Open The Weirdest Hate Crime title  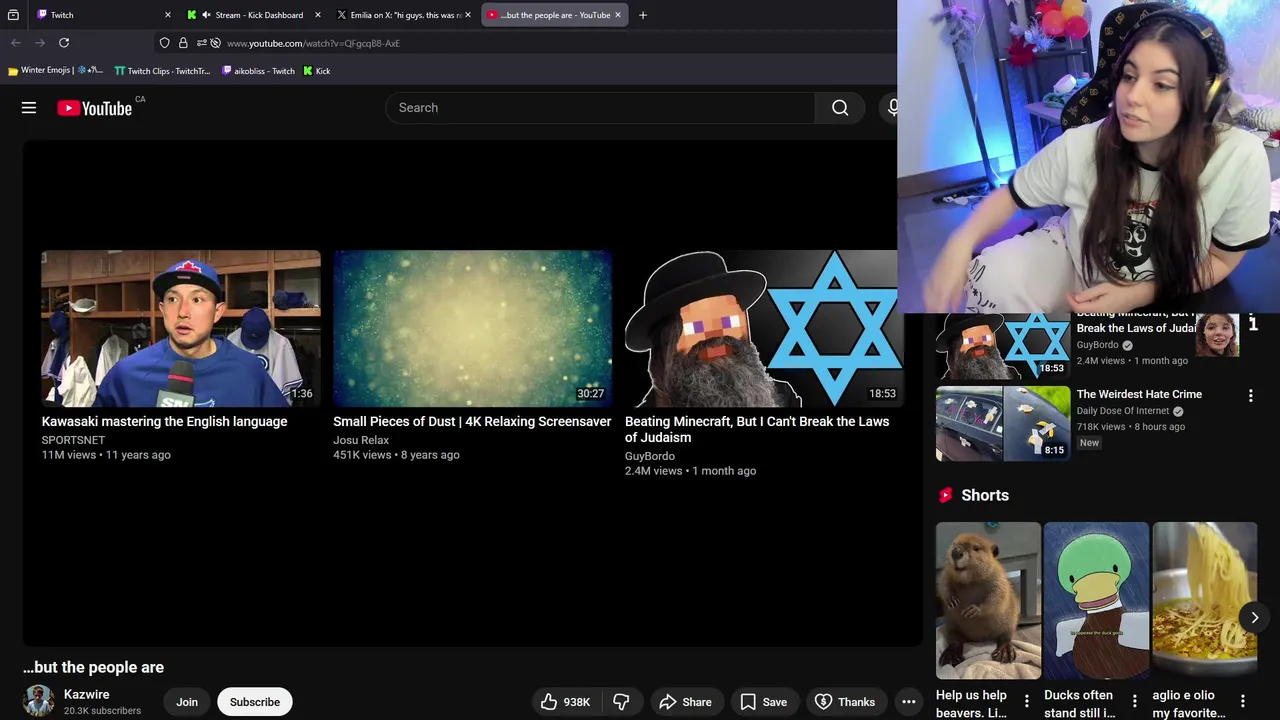click(x=1139, y=394)
